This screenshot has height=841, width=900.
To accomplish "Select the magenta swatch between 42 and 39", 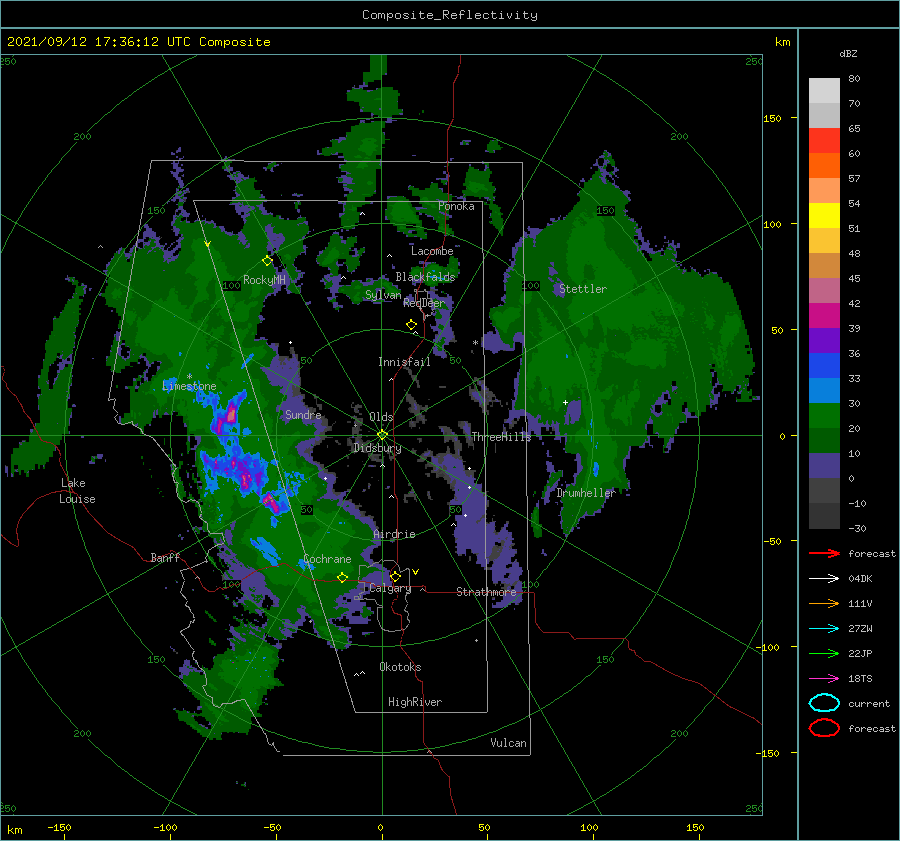I will tap(824, 315).
